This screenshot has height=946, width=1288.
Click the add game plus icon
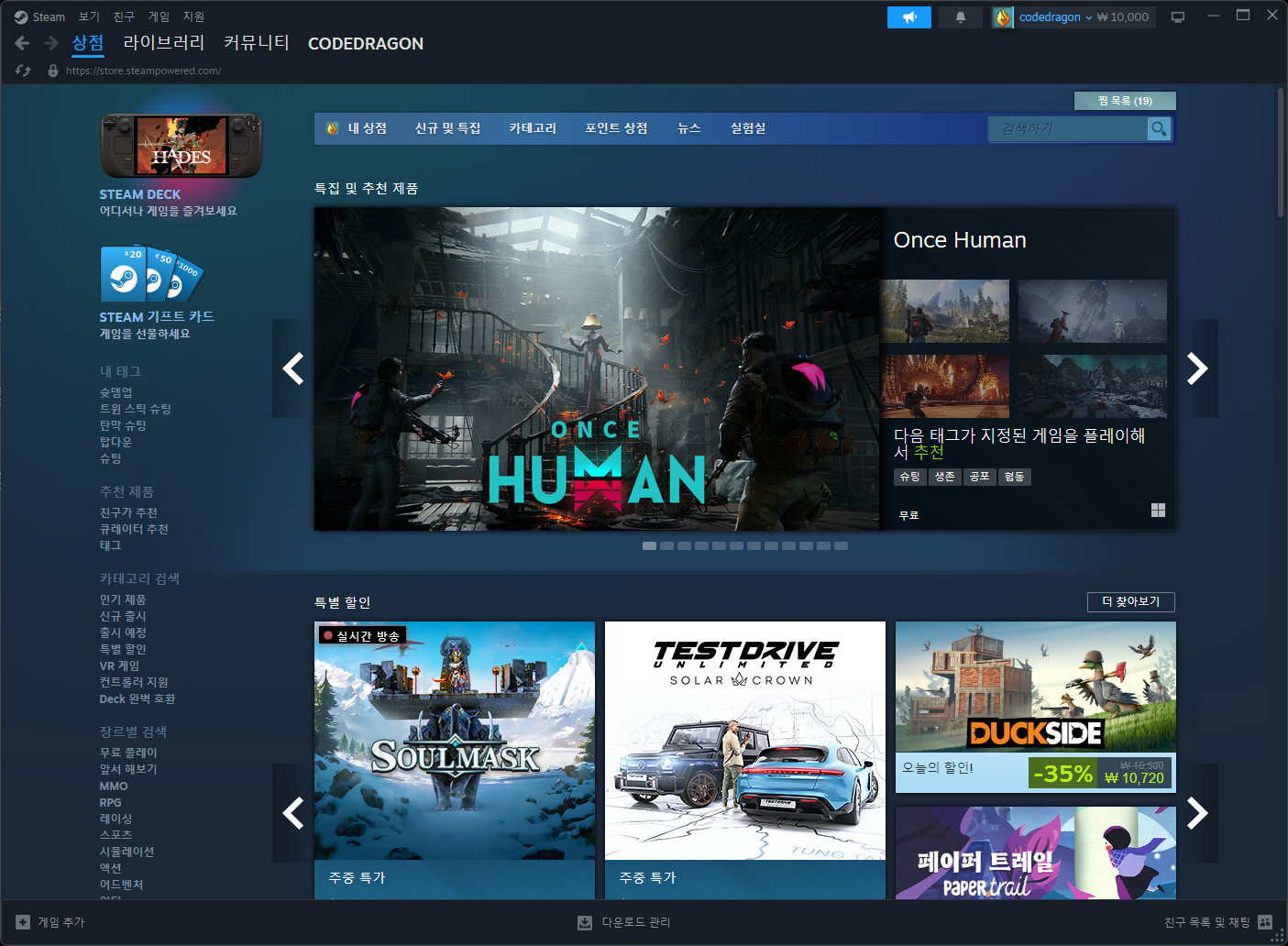[23, 922]
